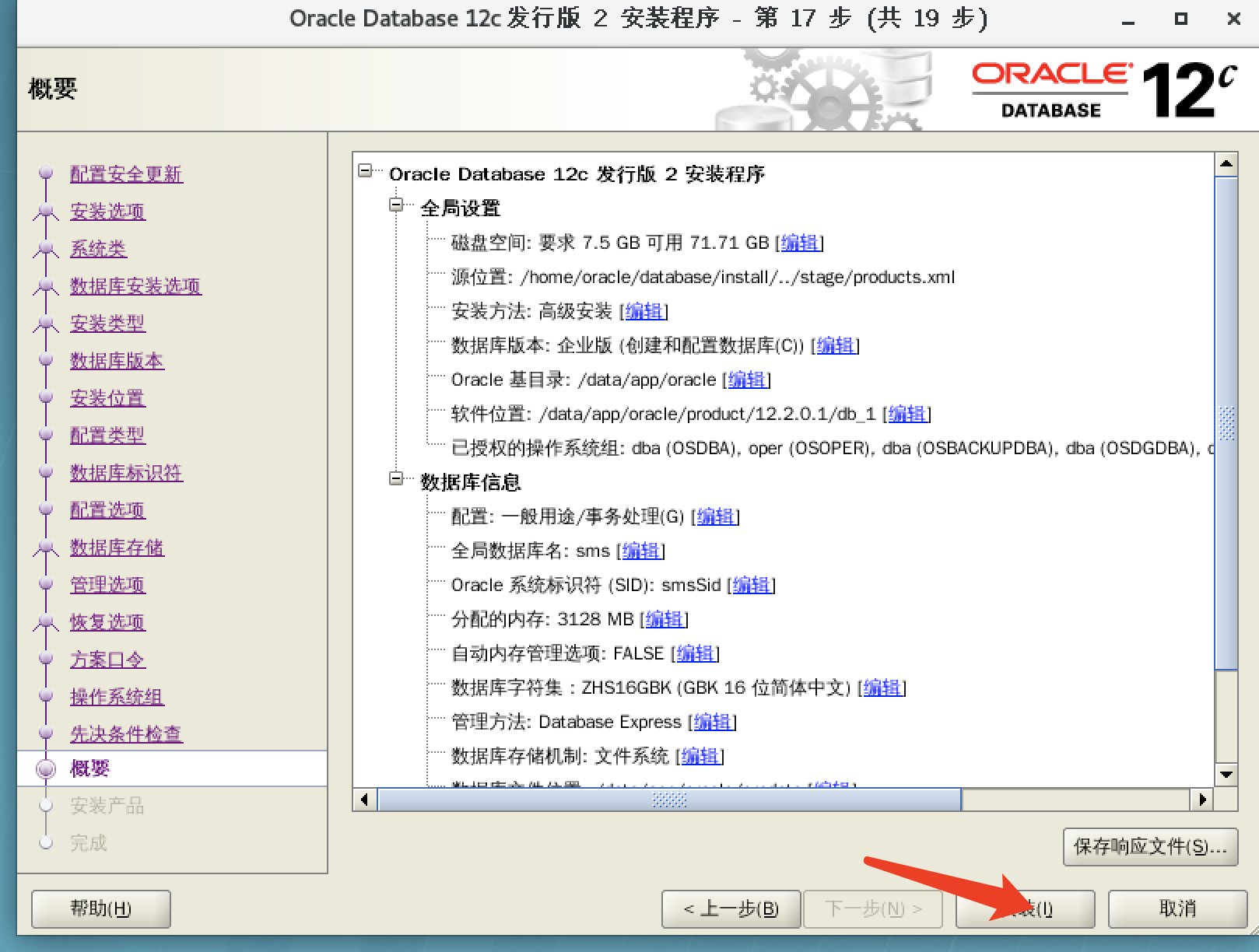Edit the 数据库版本 企业版 setting
This screenshot has height=952, width=1259.
coord(835,345)
